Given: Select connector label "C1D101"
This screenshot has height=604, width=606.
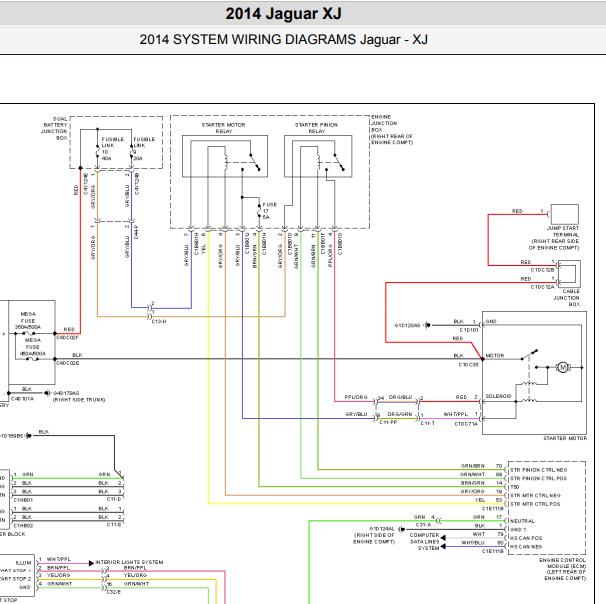Looking at the screenshot, I should 469,330.
